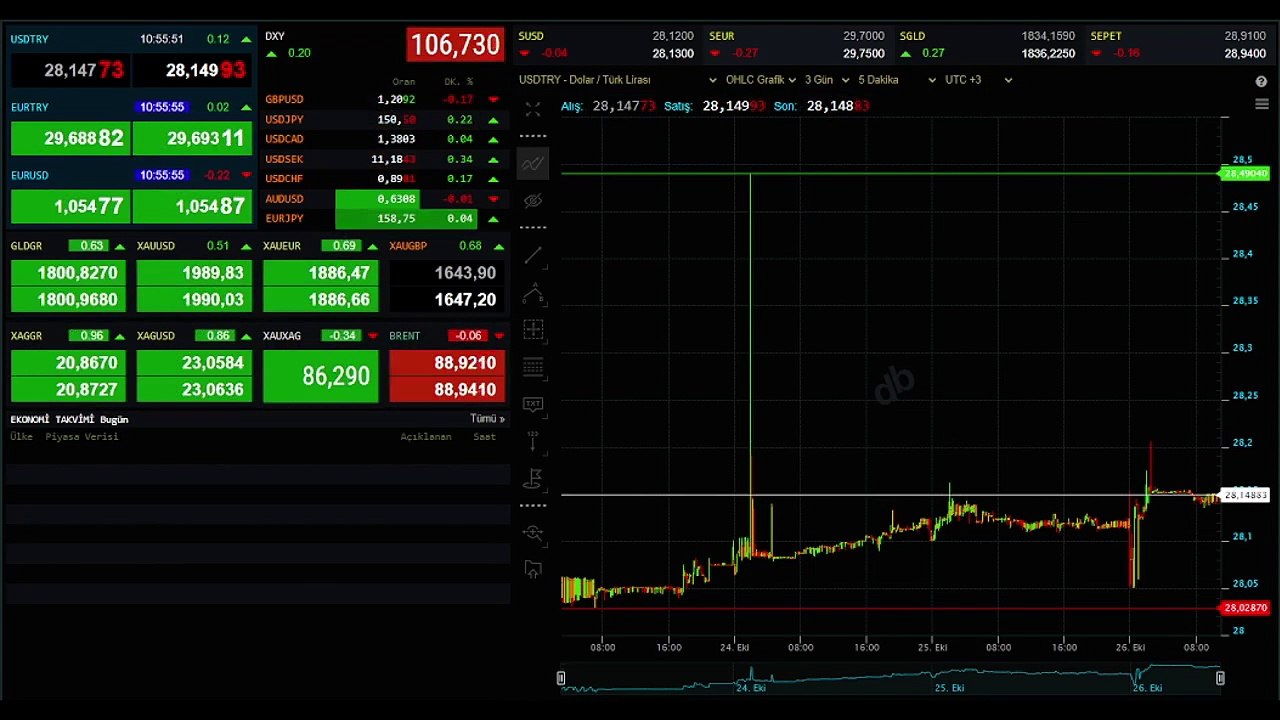
Task: Click the USDTRY green up arrow
Action: click(x=246, y=40)
